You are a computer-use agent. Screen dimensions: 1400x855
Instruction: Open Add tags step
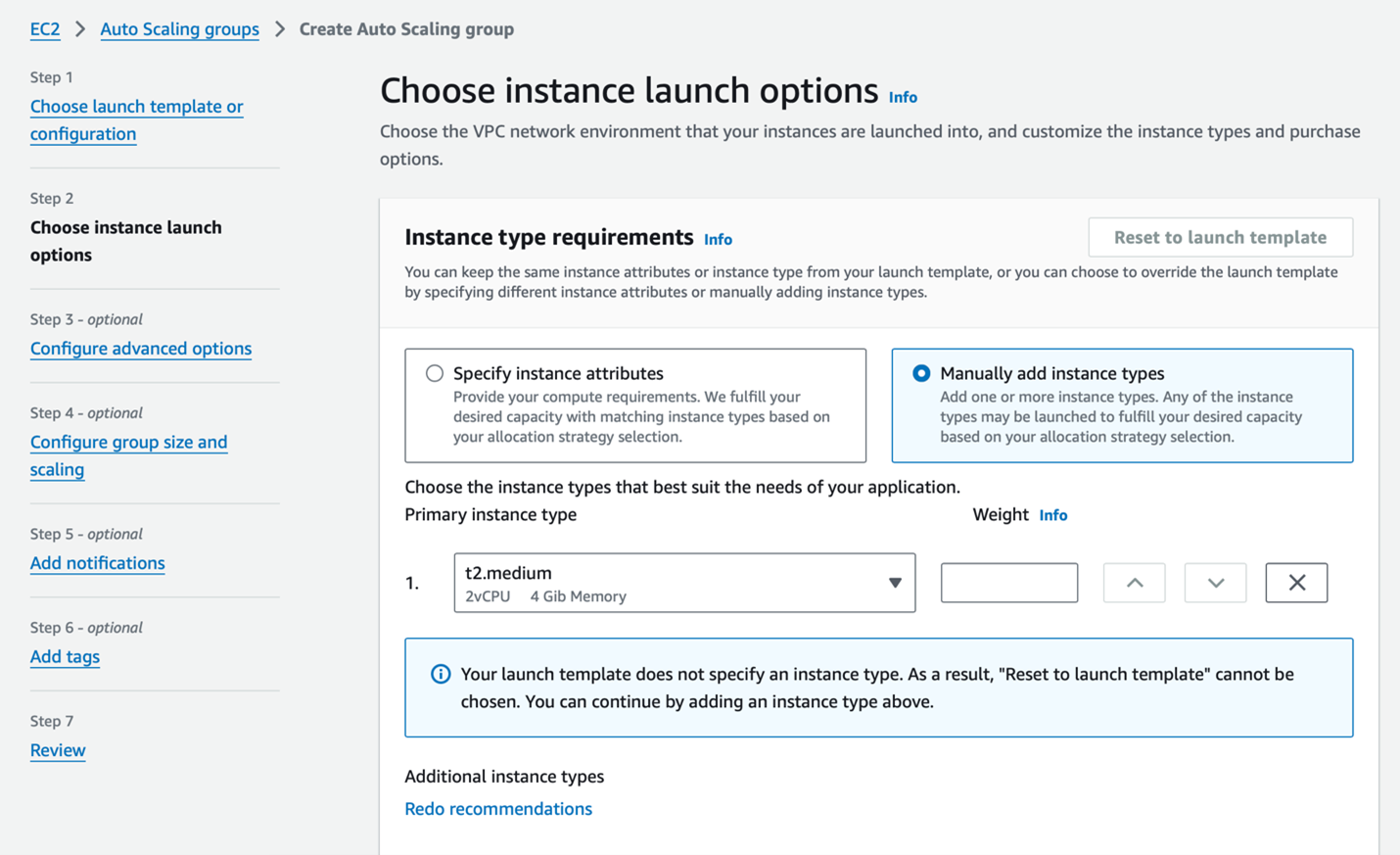65,657
